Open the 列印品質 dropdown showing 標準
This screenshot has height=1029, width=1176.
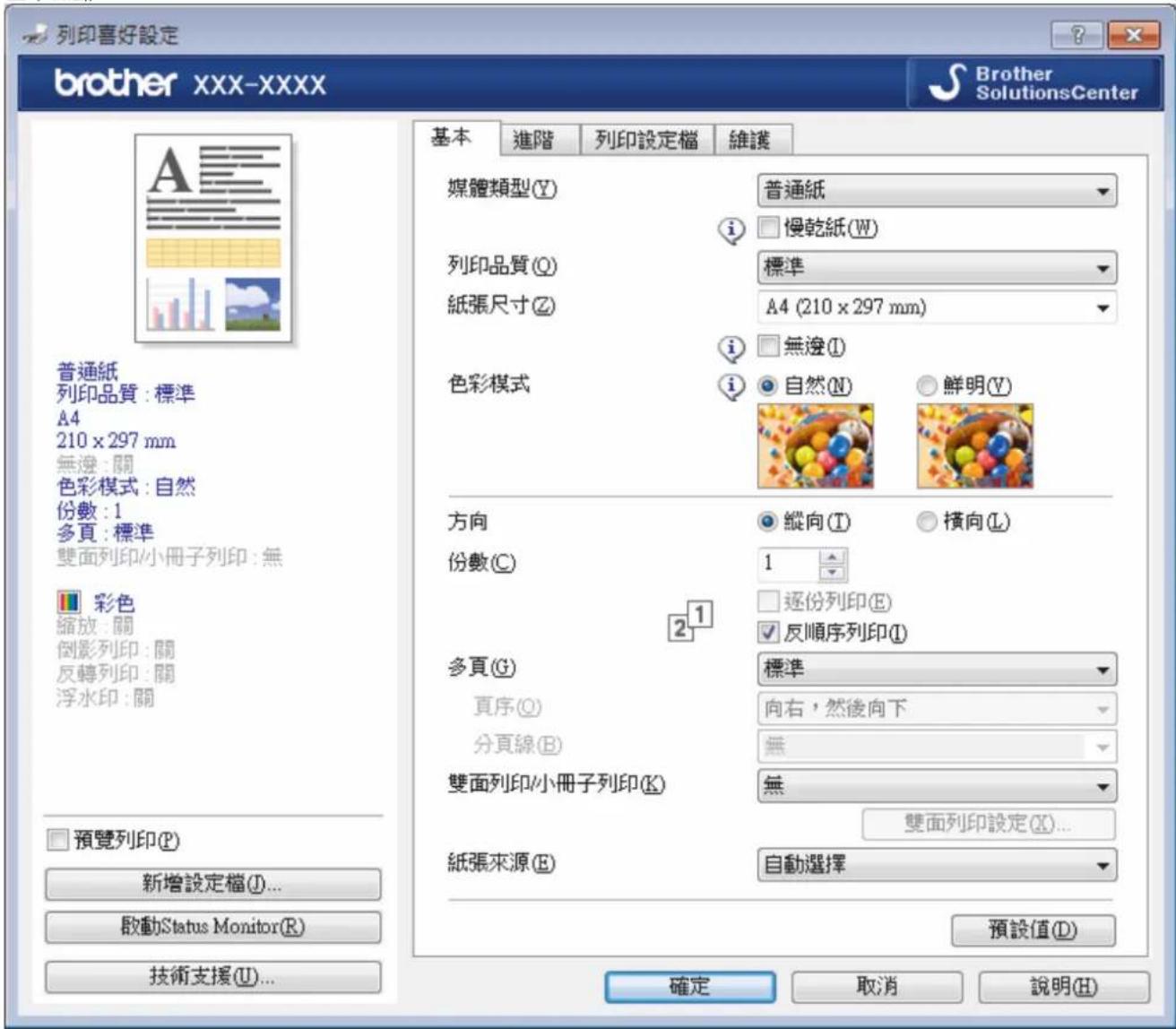937,267
